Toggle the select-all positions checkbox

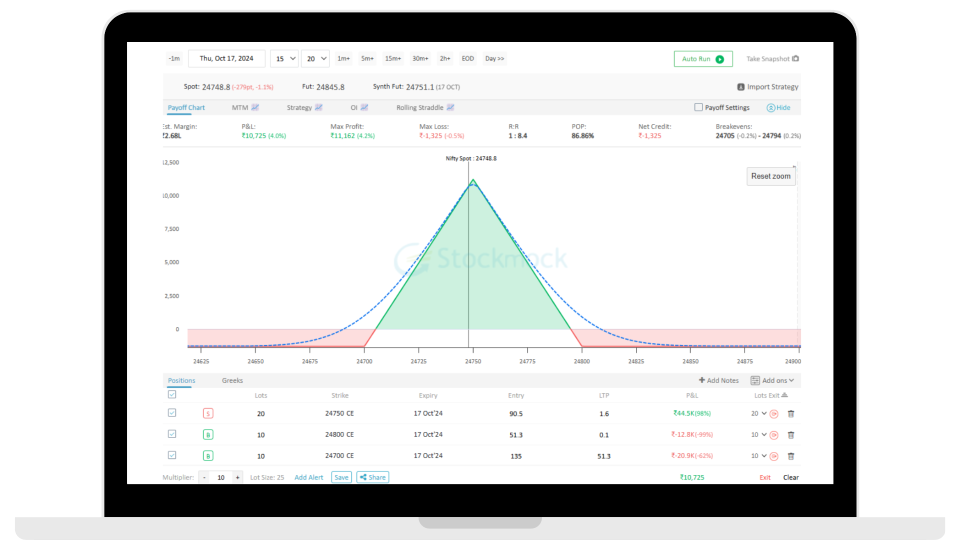click(x=172, y=395)
